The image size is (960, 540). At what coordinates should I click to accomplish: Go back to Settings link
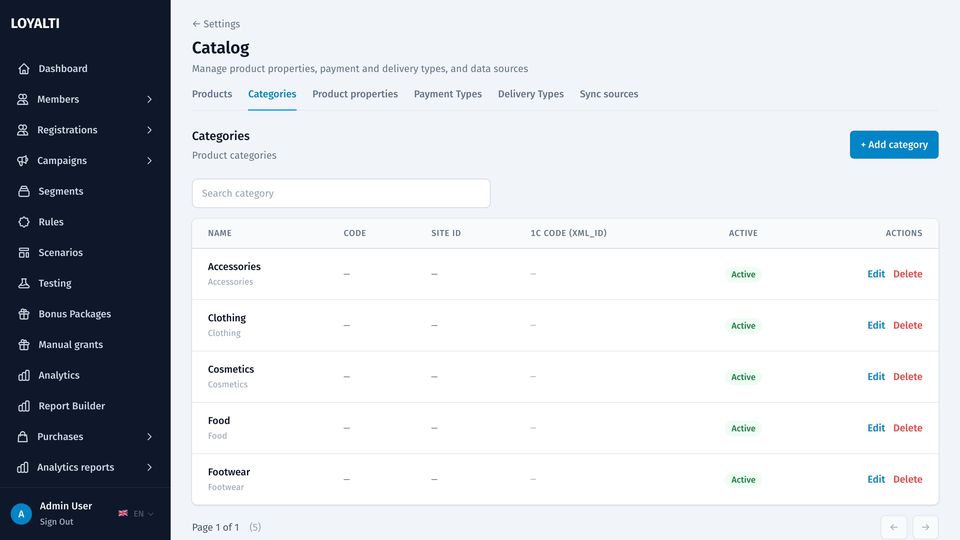216,24
